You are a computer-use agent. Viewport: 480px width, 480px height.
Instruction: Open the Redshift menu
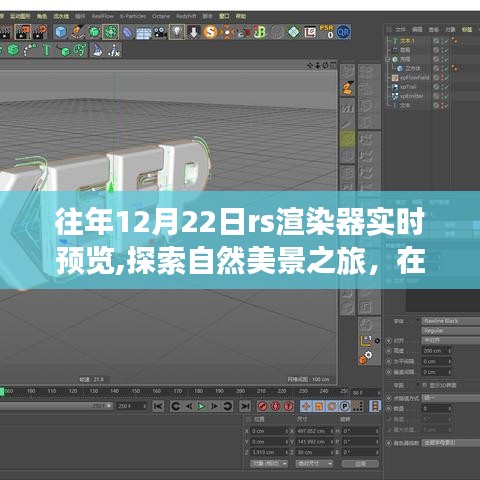point(186,16)
